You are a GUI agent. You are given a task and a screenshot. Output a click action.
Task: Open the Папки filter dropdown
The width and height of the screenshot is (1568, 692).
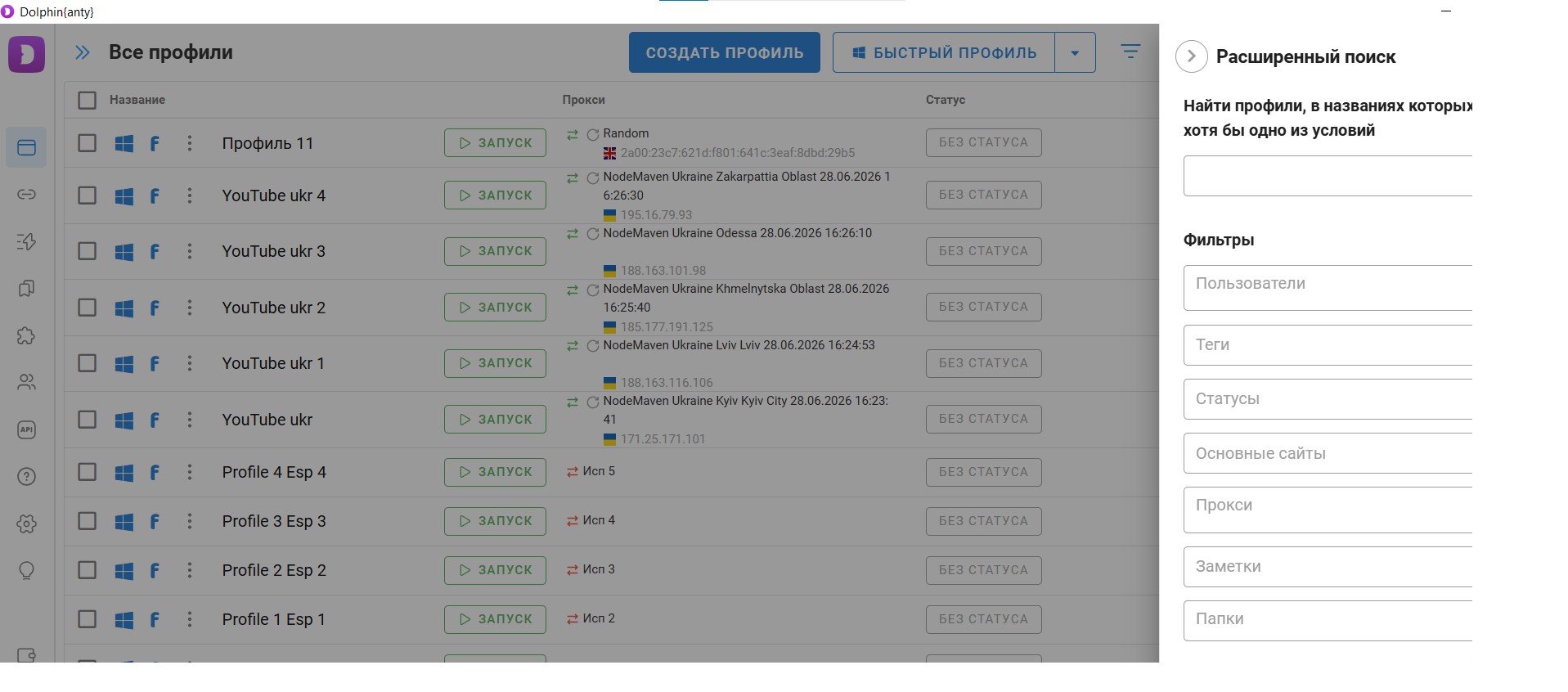click(1328, 621)
